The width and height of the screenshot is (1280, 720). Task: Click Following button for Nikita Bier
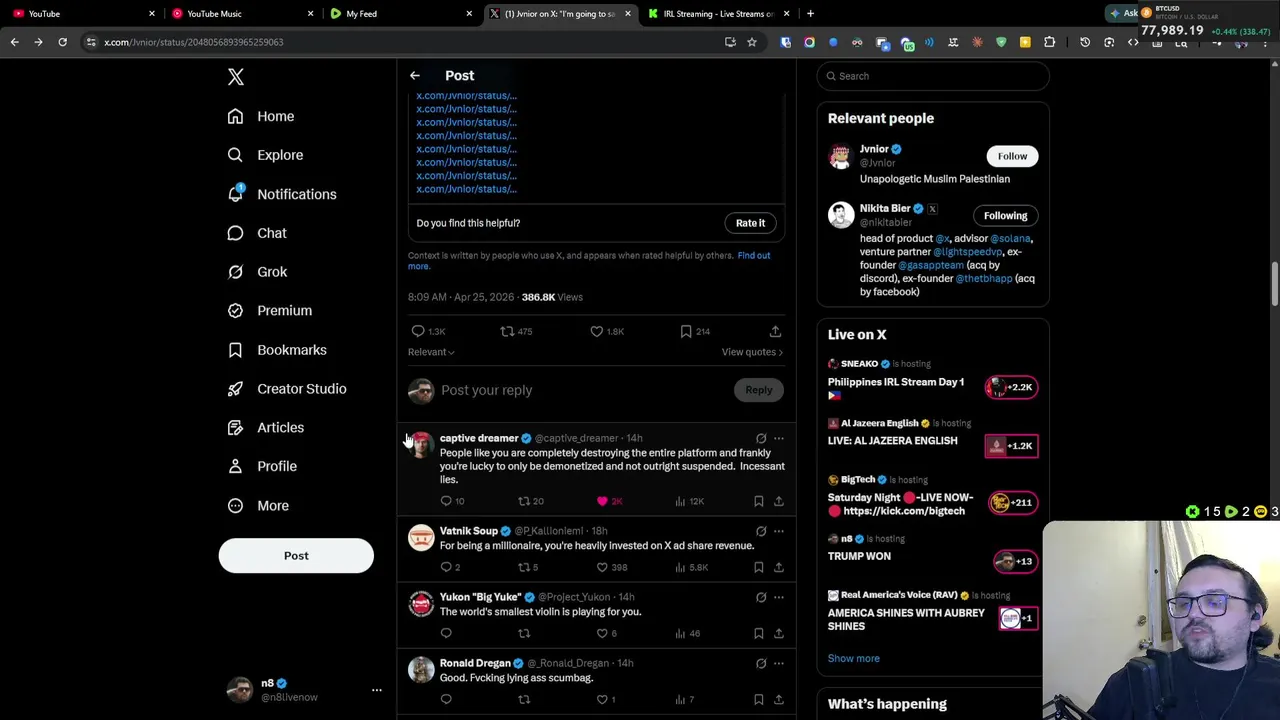pos(1005,216)
